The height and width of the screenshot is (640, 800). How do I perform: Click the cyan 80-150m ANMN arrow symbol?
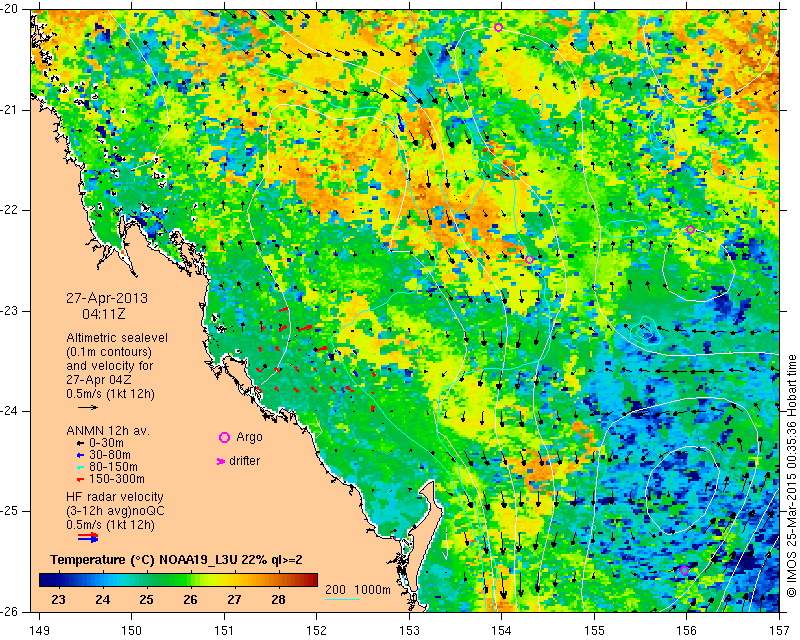tap(80, 467)
